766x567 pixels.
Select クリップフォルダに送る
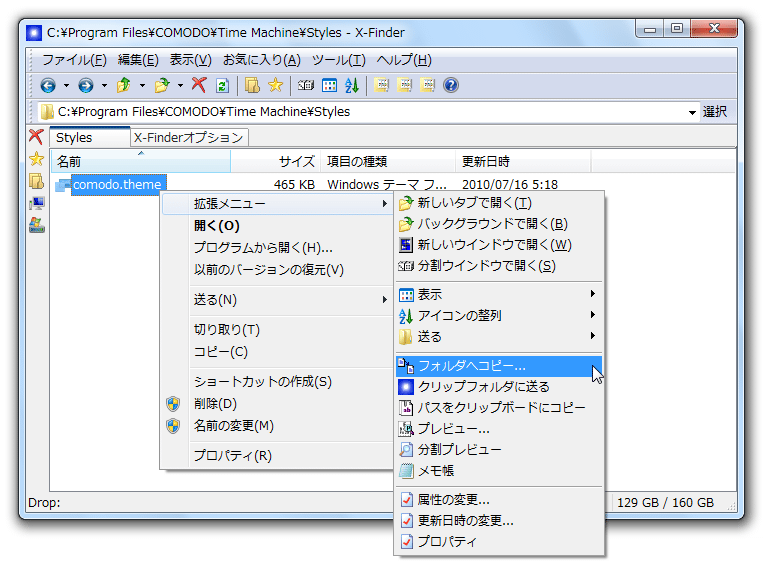(x=498, y=387)
